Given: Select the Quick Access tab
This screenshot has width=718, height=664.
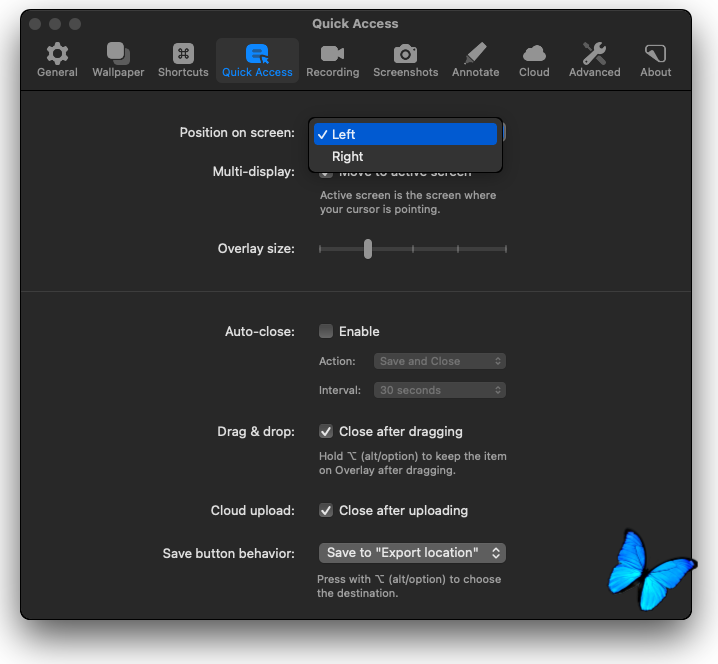Looking at the screenshot, I should pos(257,60).
